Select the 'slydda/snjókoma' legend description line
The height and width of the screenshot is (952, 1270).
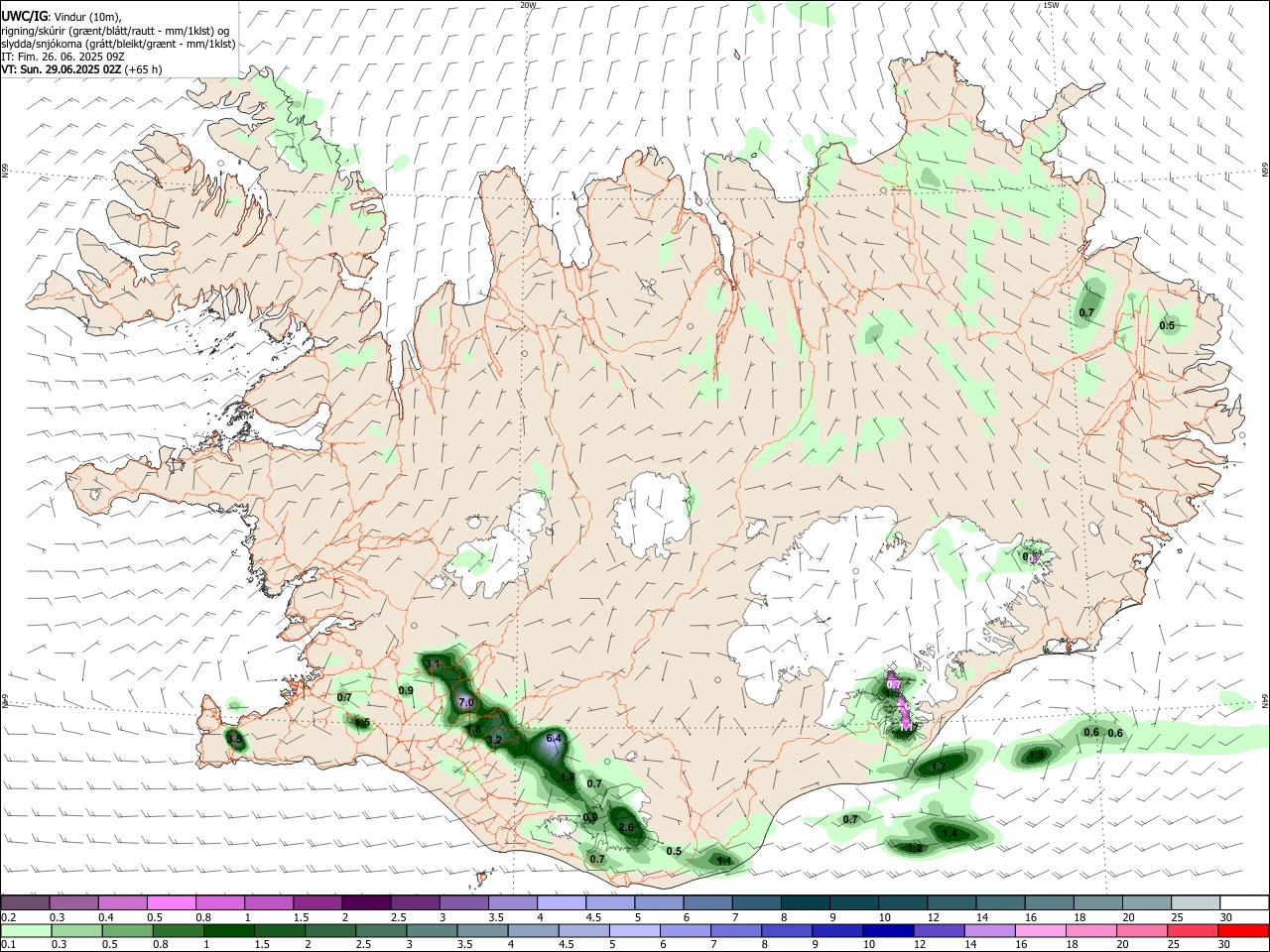(x=118, y=44)
